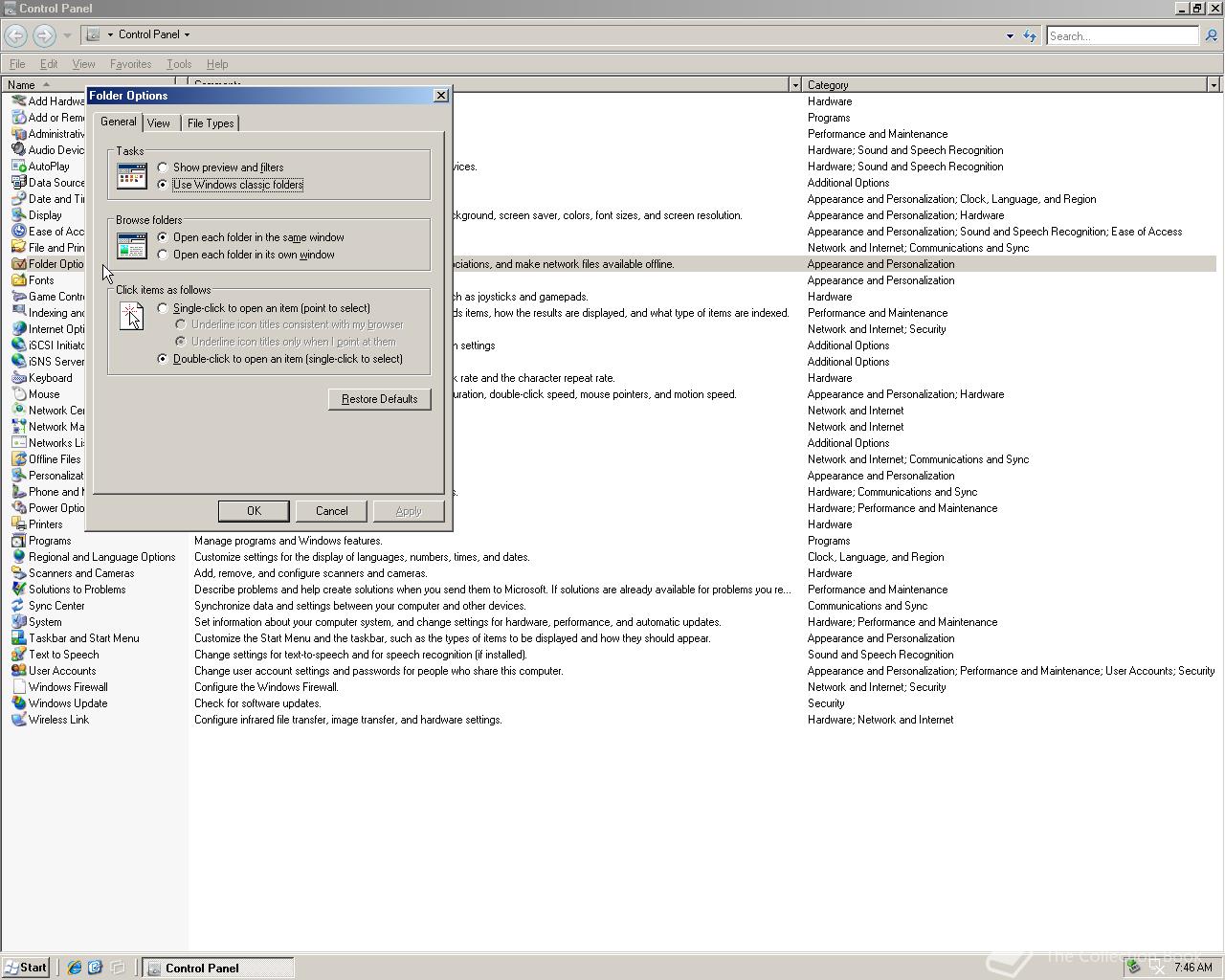
Task: Open recent pages dropdown beside Forward
Action: (x=67, y=35)
